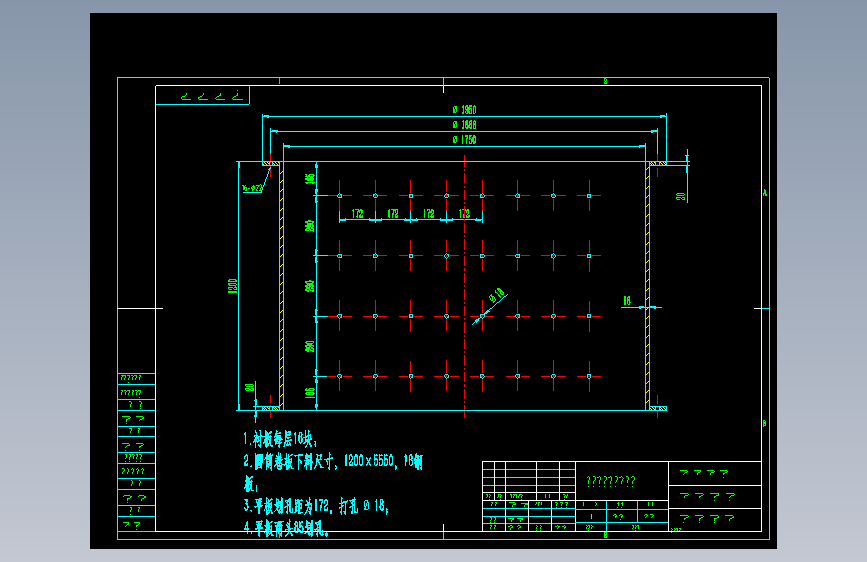Viewport: 867px width, 562px height.
Task: Select the 16-ø22 flange hole callout
Action: click(x=252, y=188)
